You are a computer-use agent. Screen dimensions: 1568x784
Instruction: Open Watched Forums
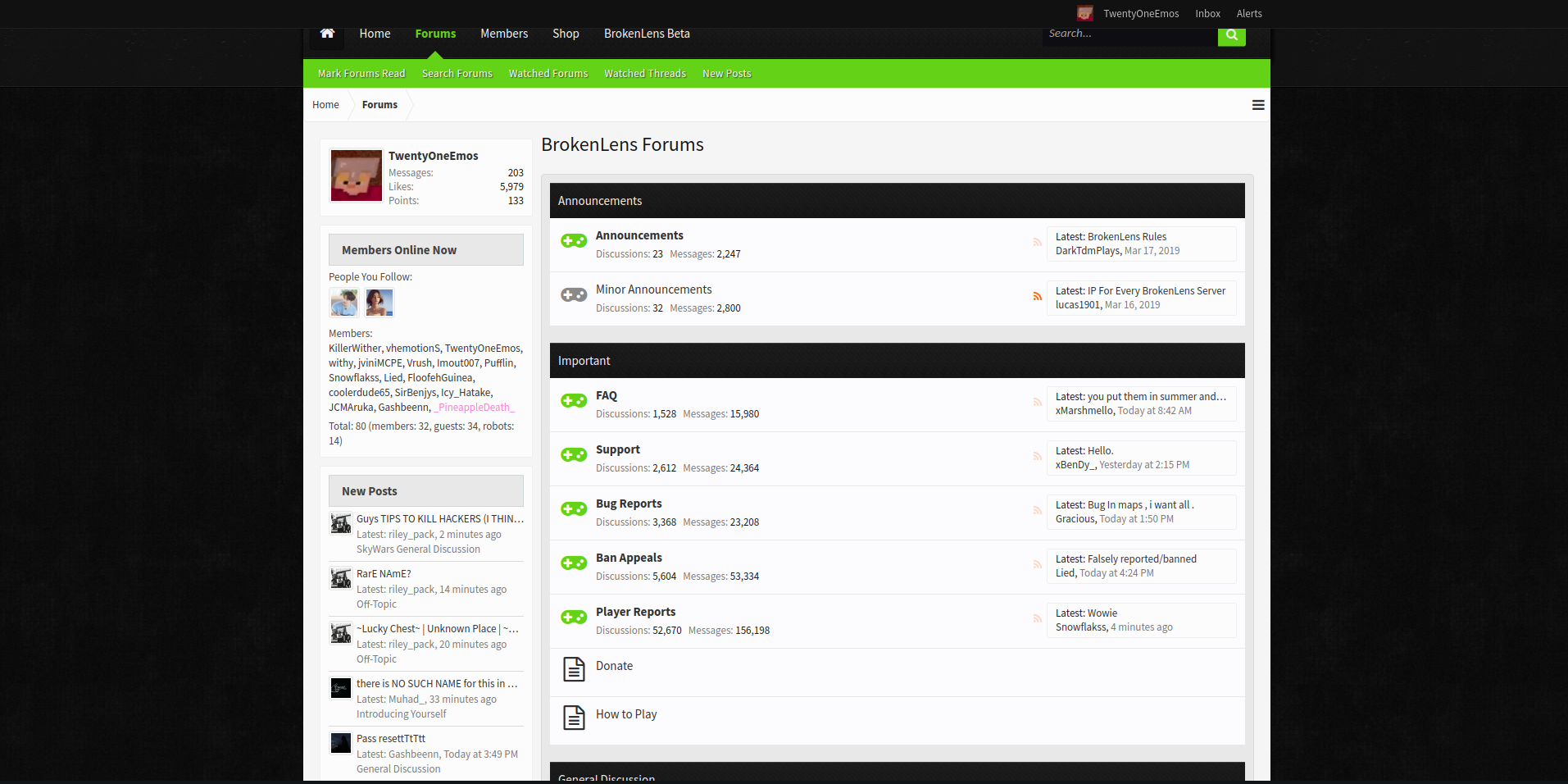pos(548,74)
